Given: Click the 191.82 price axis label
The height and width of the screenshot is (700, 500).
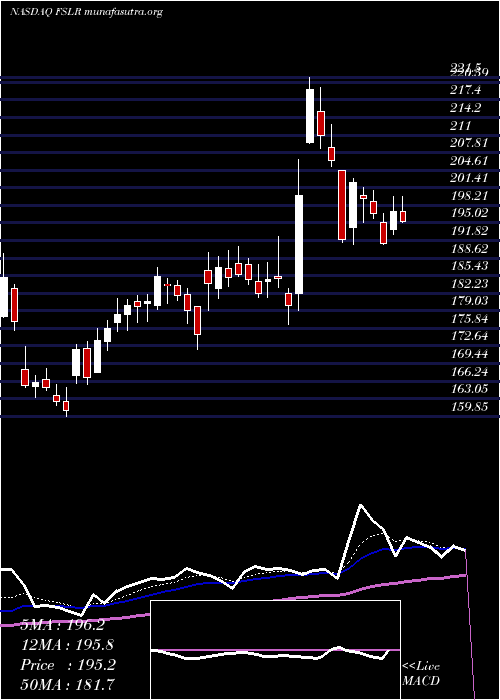Looking at the screenshot, I should point(470,231).
